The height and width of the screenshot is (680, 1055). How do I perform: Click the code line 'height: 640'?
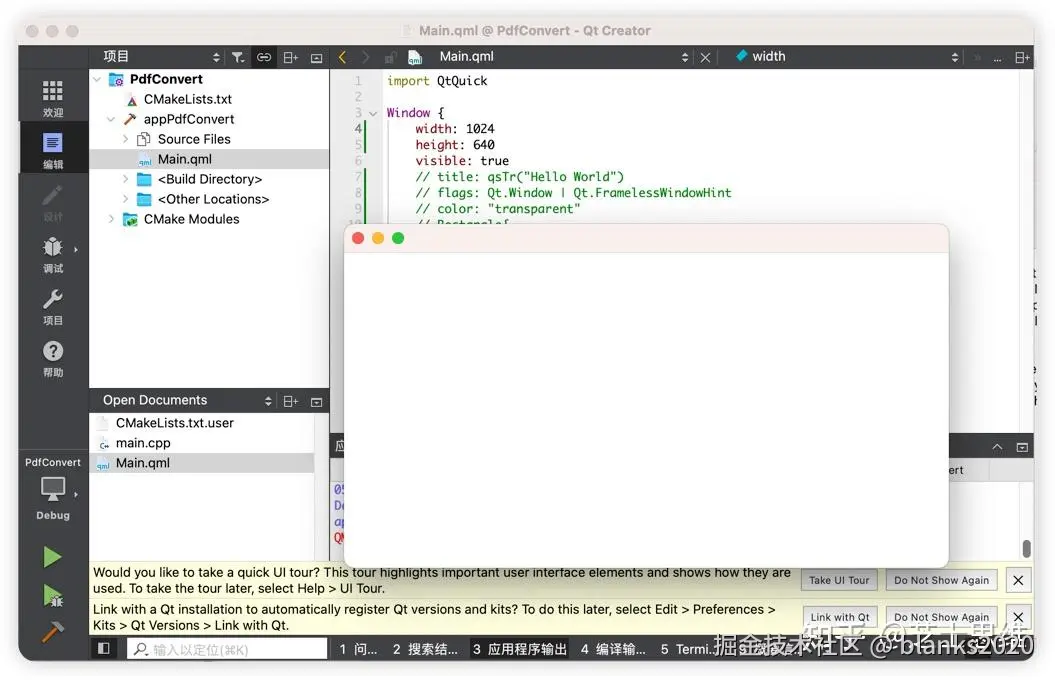click(454, 145)
